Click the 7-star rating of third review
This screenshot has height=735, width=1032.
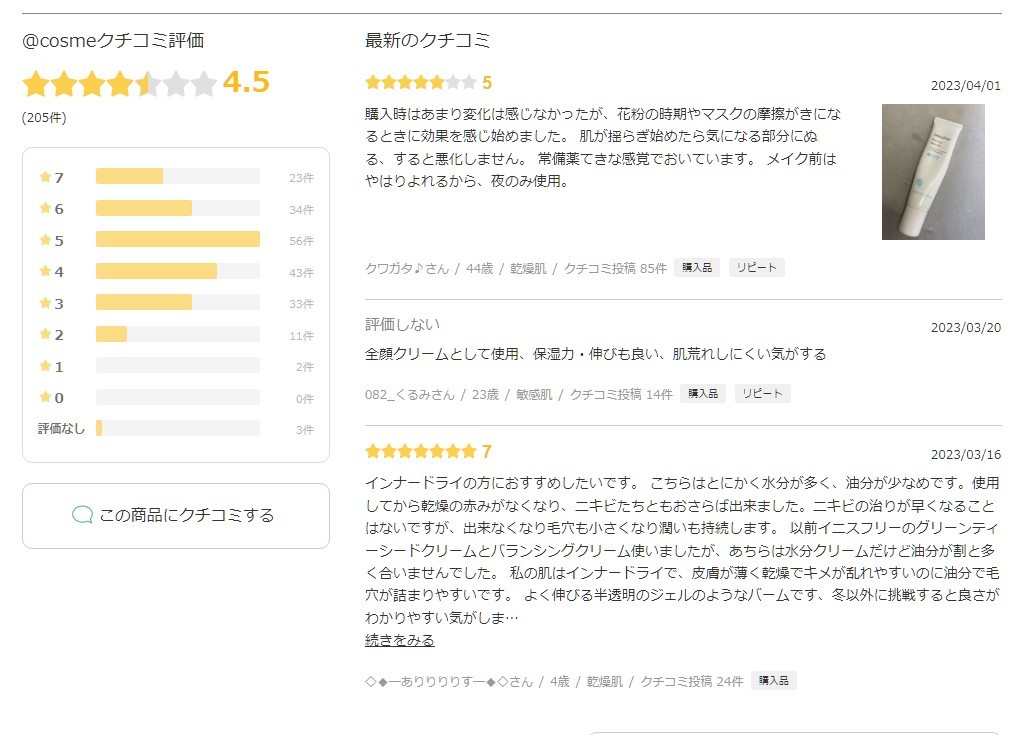[420, 451]
